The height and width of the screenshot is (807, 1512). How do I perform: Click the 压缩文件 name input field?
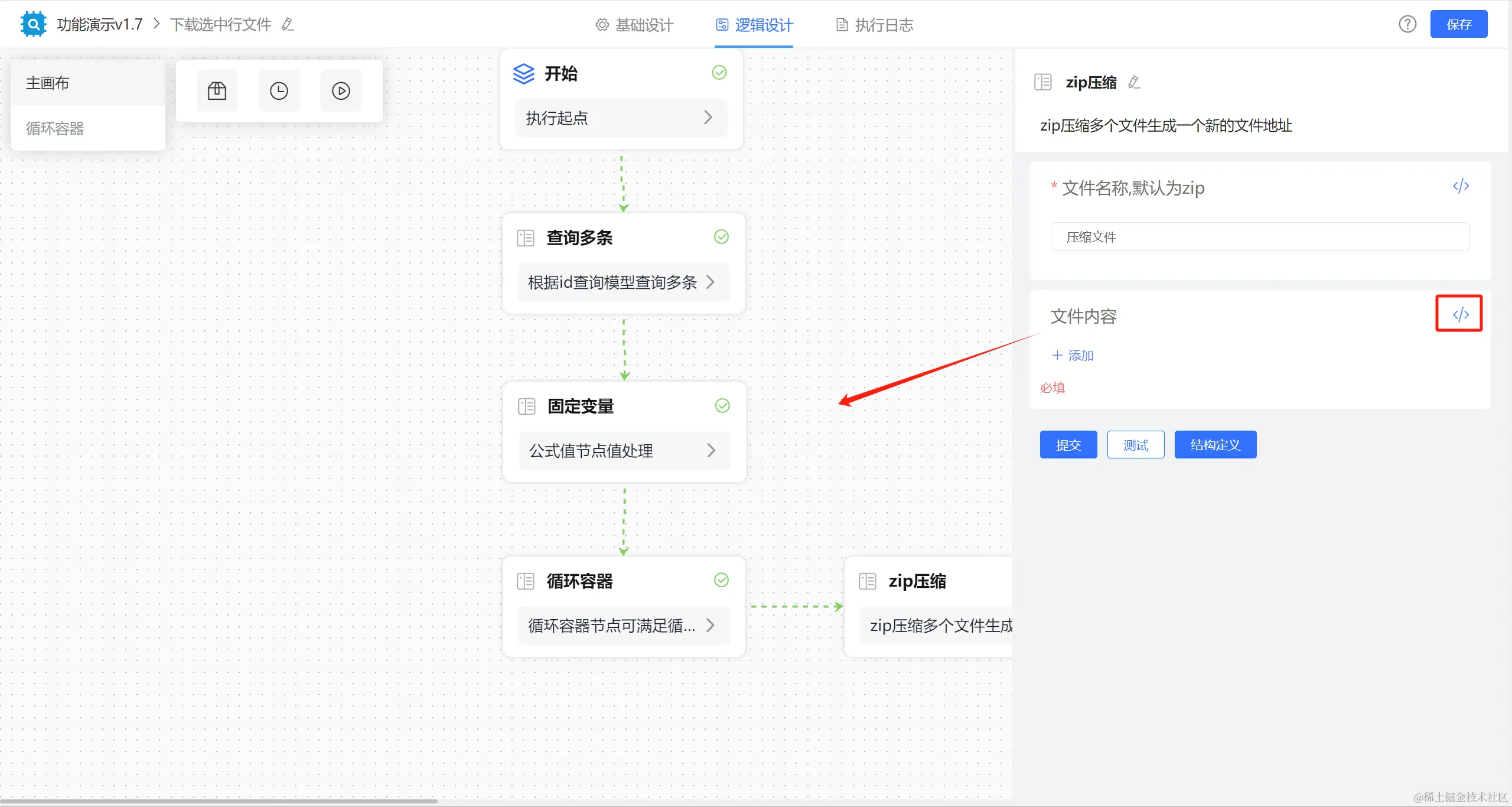1259,237
